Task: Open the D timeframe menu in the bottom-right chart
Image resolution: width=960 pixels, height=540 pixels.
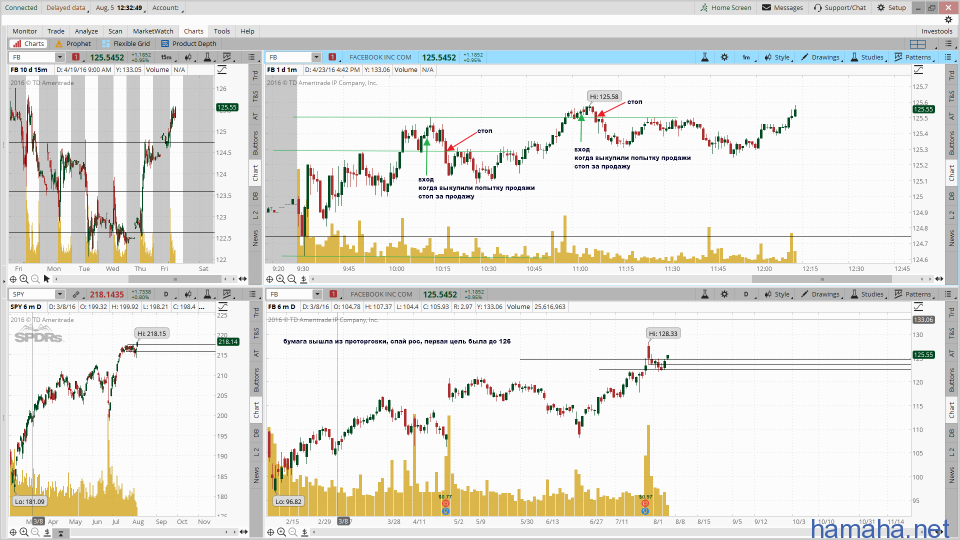Action: 746,294
